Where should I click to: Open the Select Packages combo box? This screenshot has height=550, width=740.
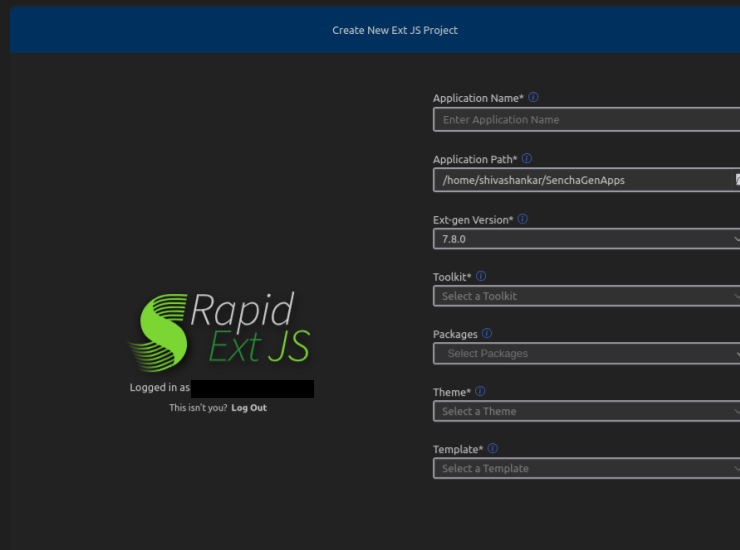(585, 353)
